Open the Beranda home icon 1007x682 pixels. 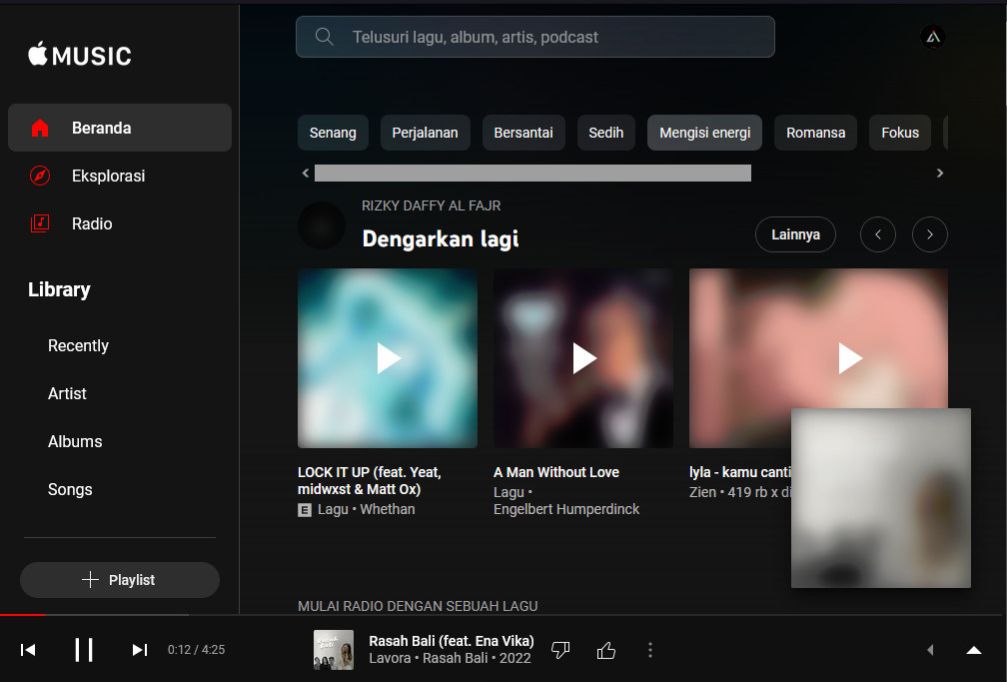(x=40, y=128)
